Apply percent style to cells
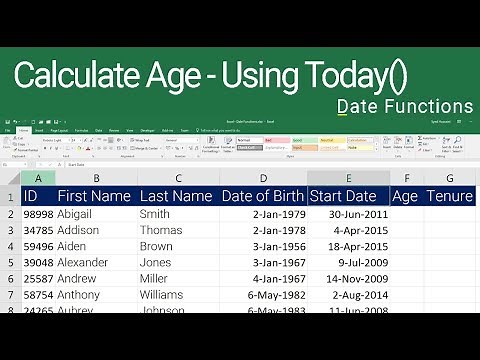Image resolution: width=480 pixels, height=360 pixels. pyautogui.click(x=177, y=148)
